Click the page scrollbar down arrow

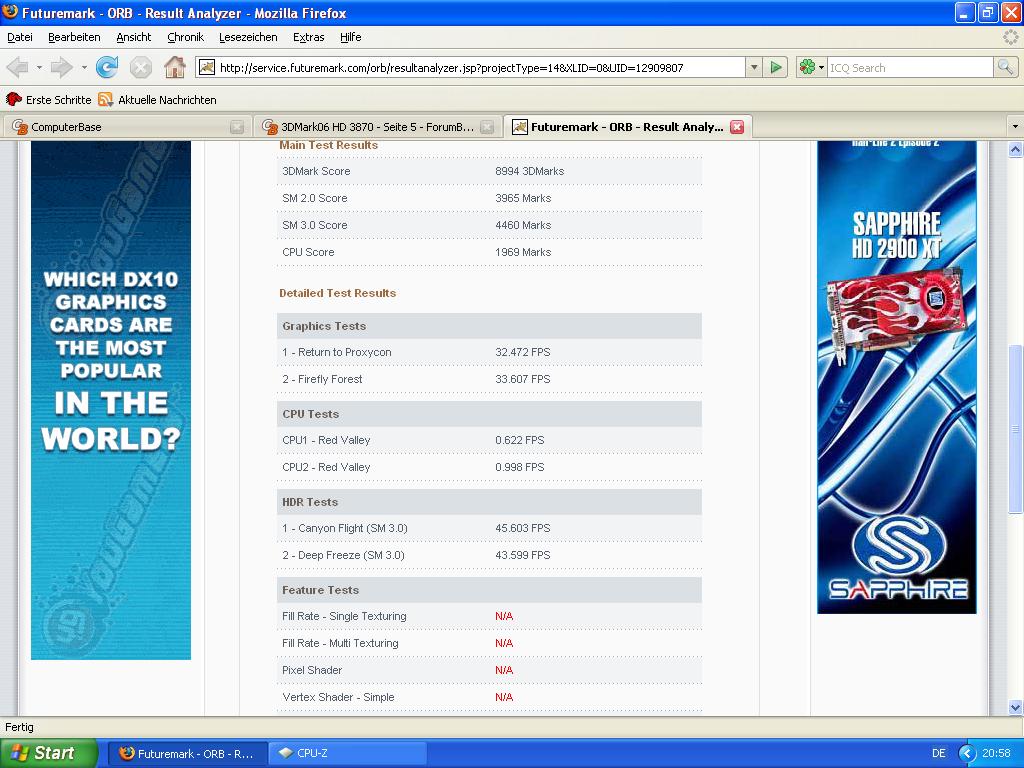click(1016, 707)
